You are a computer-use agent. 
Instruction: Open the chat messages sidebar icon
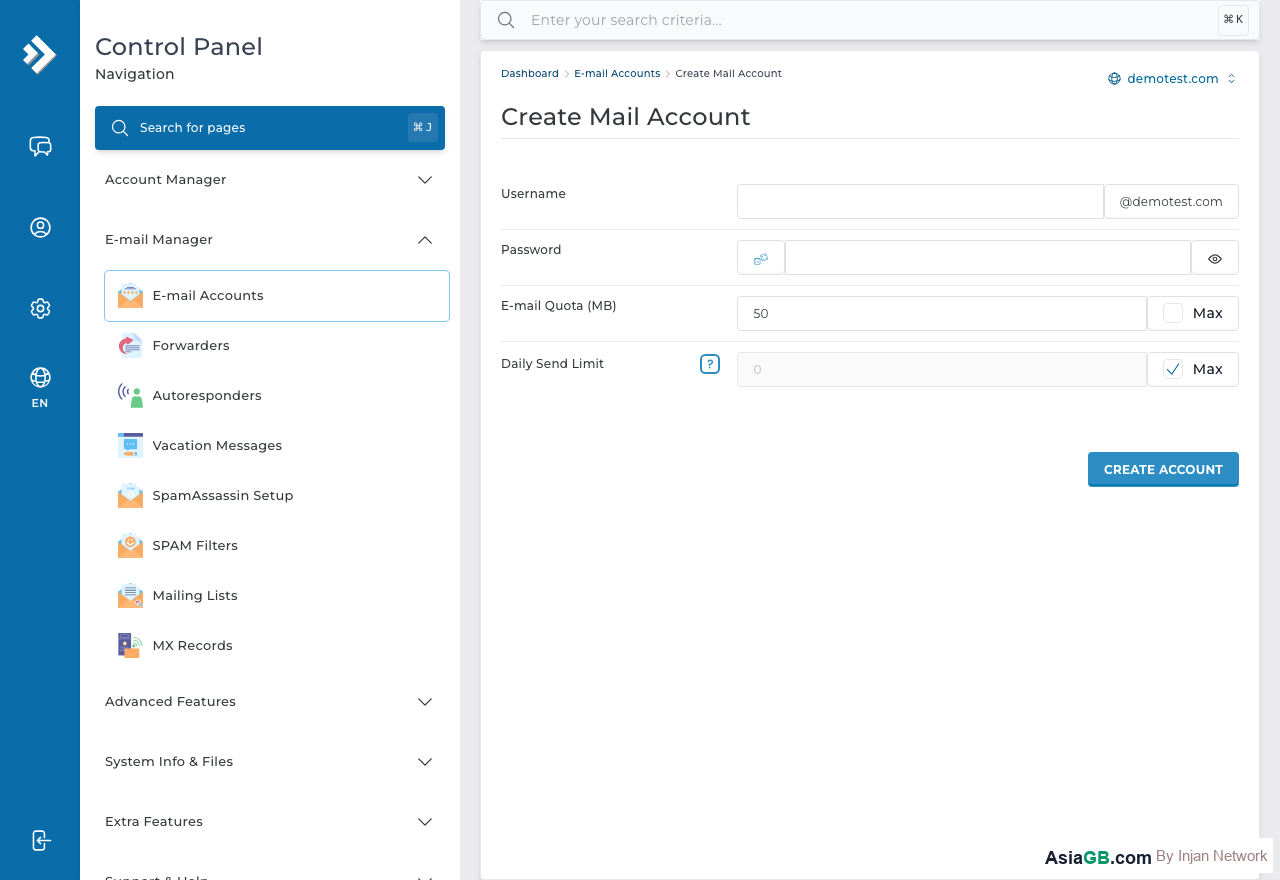click(x=40, y=147)
